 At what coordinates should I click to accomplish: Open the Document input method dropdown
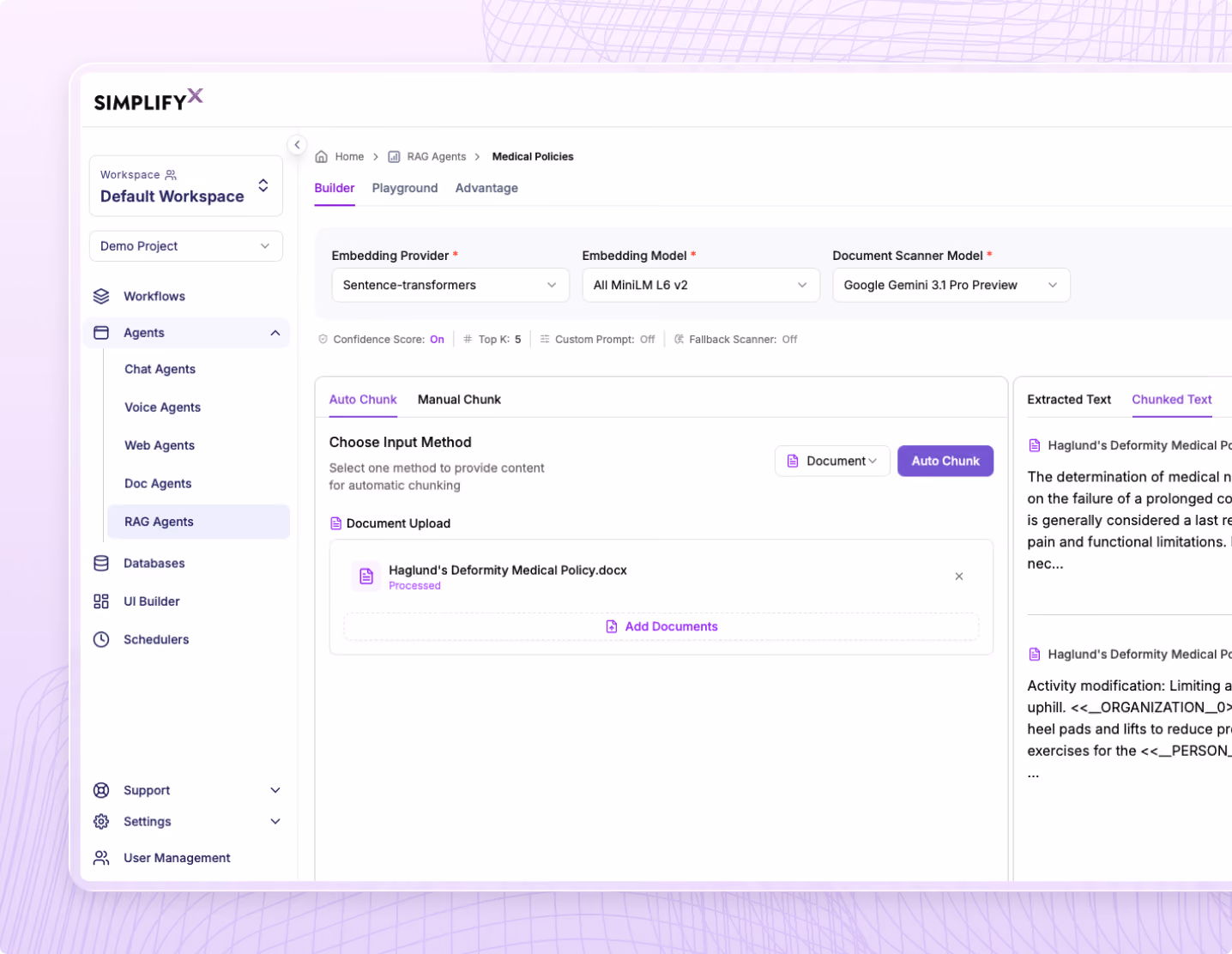pyautogui.click(x=832, y=461)
